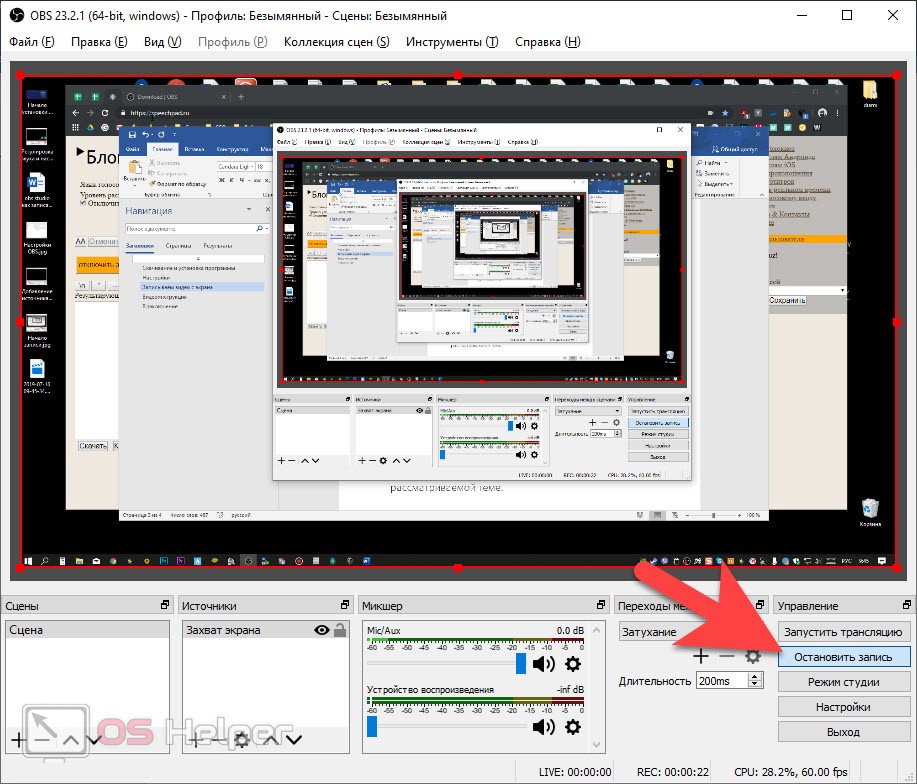The width and height of the screenshot is (917, 784).
Task: Increase Длительность value with up arrow
Action: pos(755,676)
